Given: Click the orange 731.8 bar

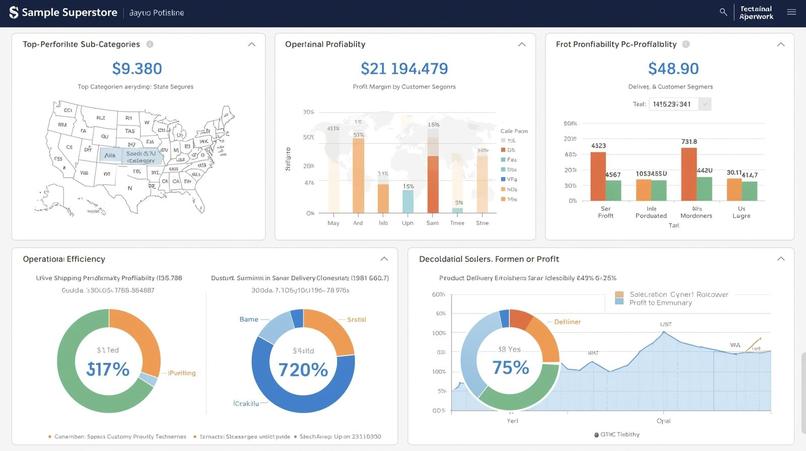Looking at the screenshot, I should pyautogui.click(x=689, y=174).
